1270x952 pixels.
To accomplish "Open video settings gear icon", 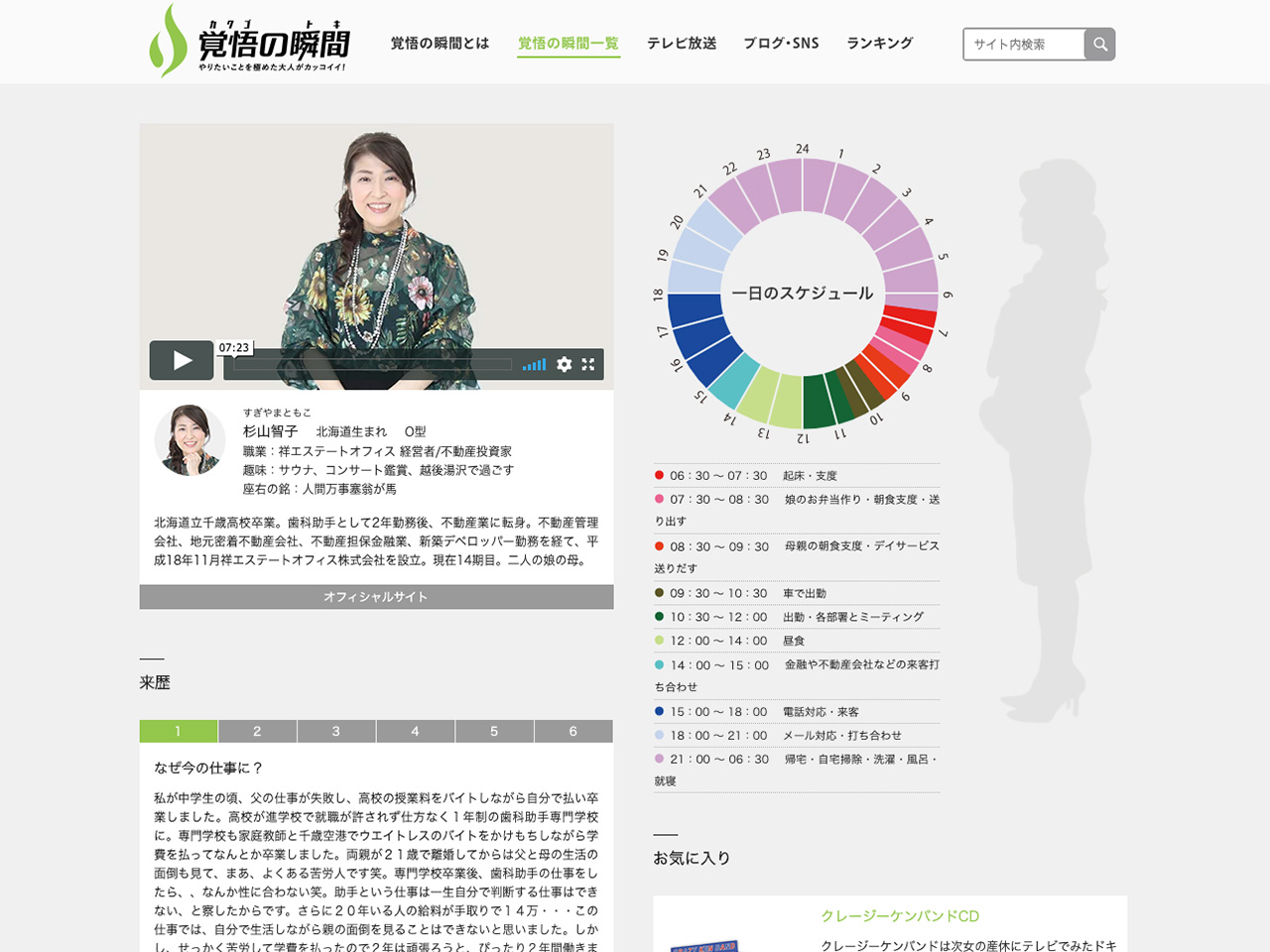I will point(564,364).
